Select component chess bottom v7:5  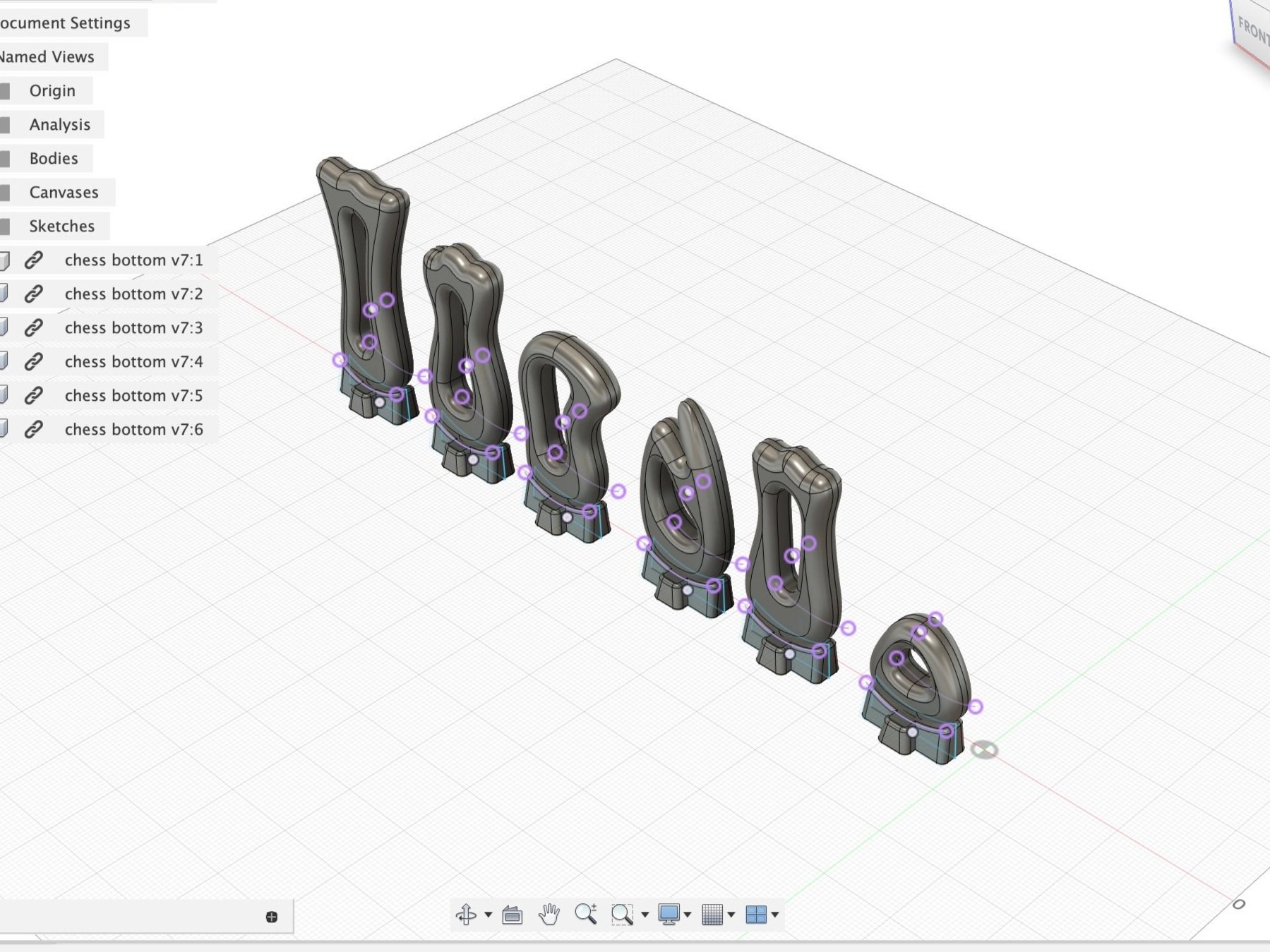click(133, 396)
